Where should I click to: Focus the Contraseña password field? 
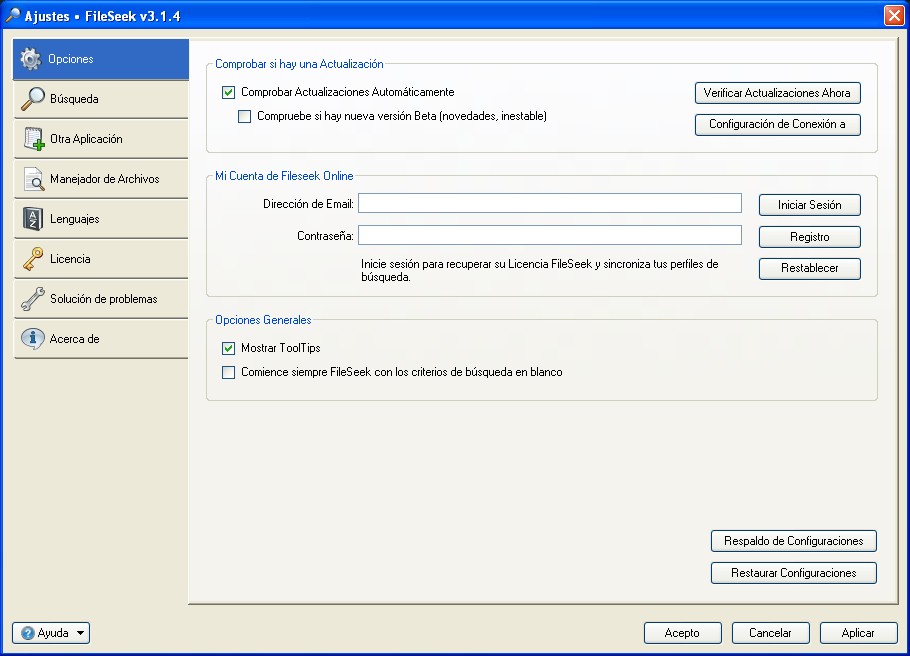(x=550, y=235)
